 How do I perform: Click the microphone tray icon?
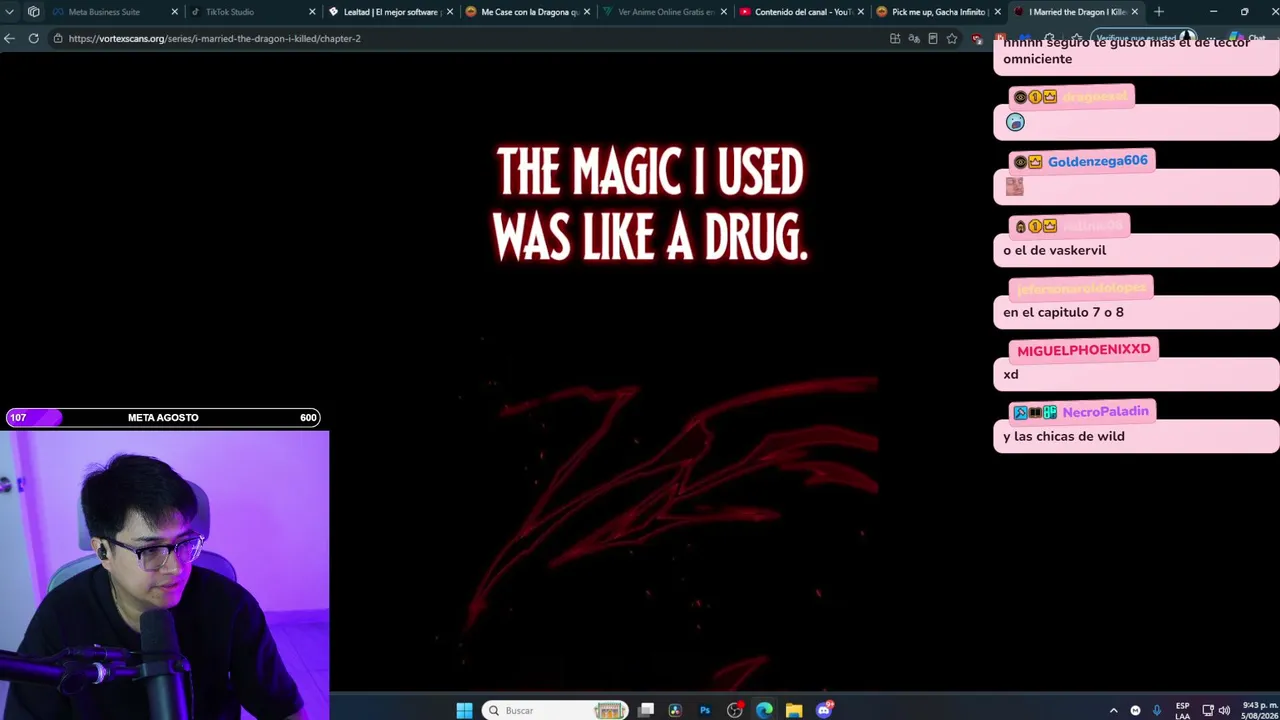(1157, 710)
